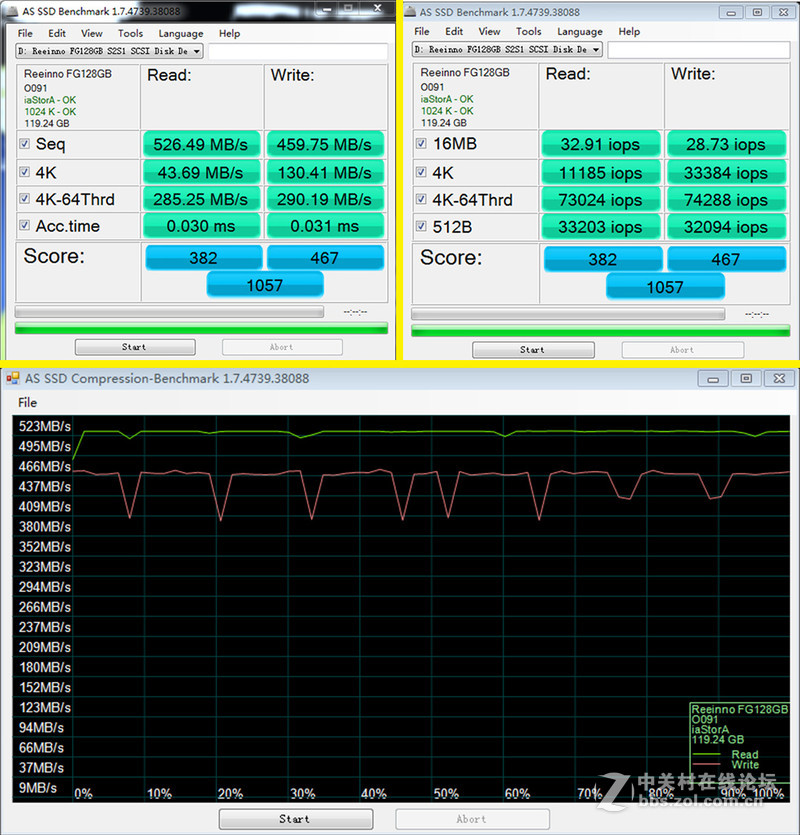Click 4K write result 33384 iops
Image resolution: width=800 pixels, height=835 pixels.
pos(726,173)
